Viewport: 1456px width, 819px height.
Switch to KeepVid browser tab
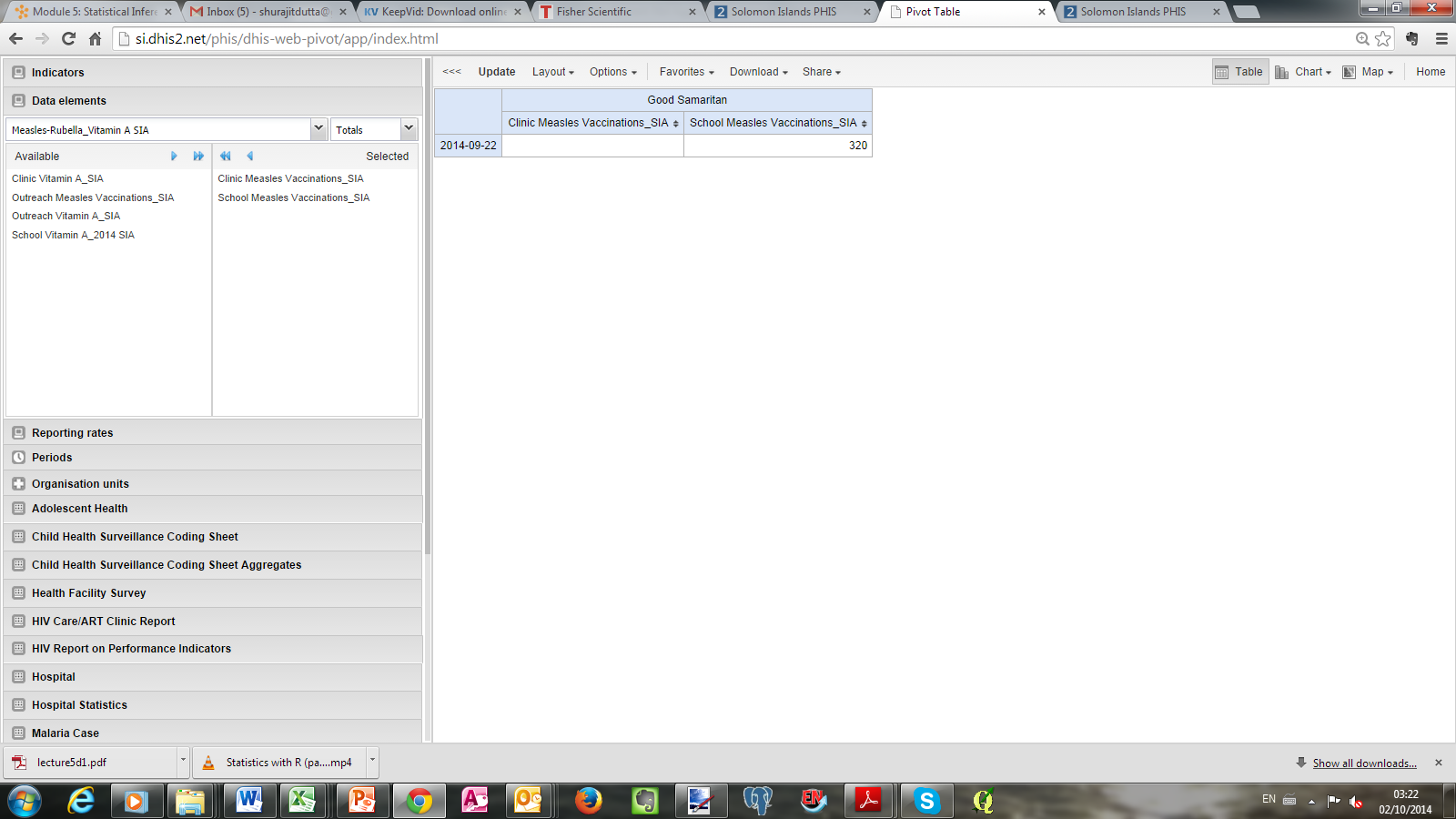[x=443, y=12]
